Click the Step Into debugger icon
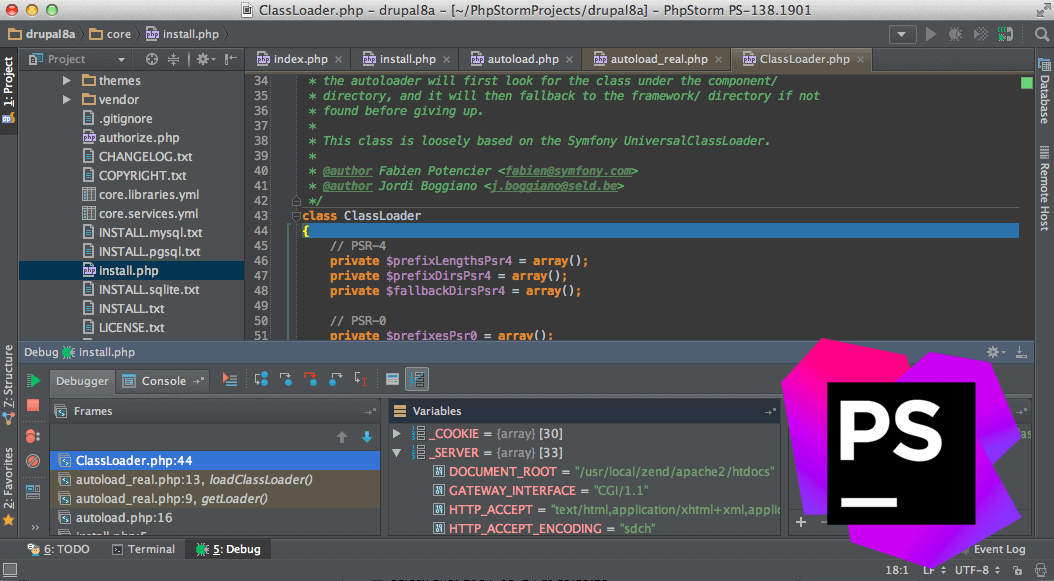This screenshot has height=581, width=1054. [x=286, y=379]
